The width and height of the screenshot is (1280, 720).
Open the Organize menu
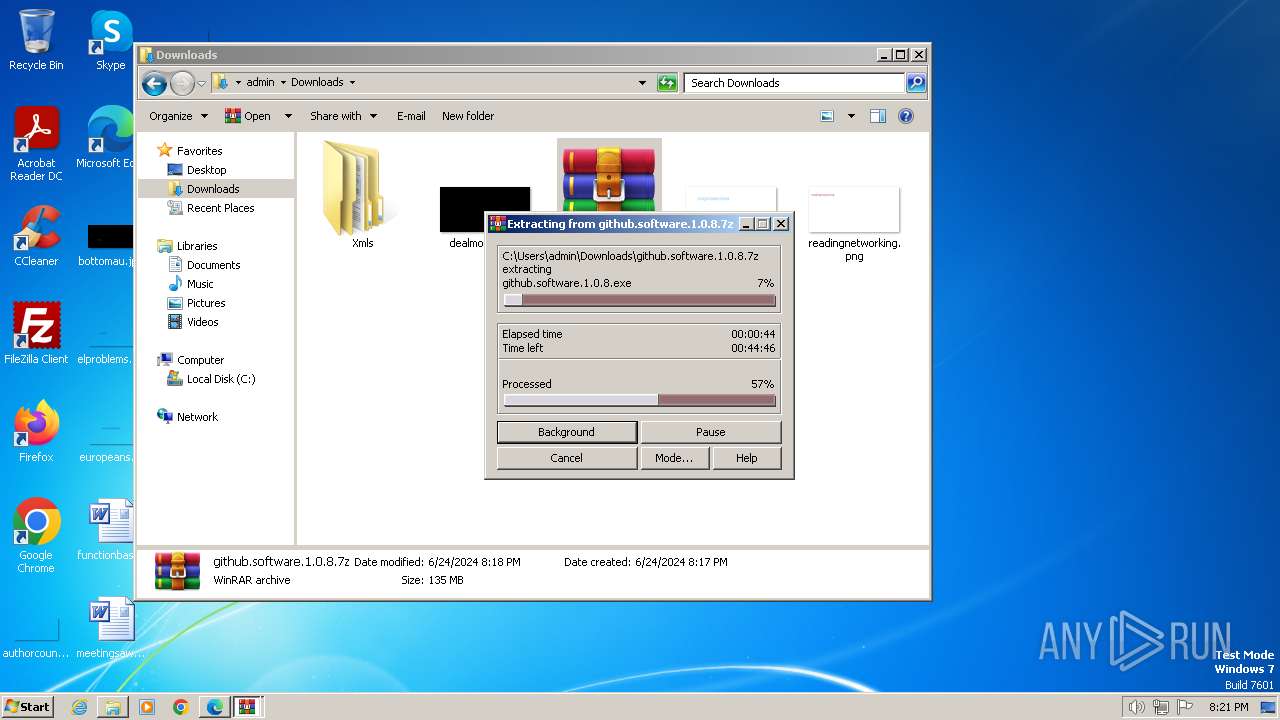click(x=178, y=116)
